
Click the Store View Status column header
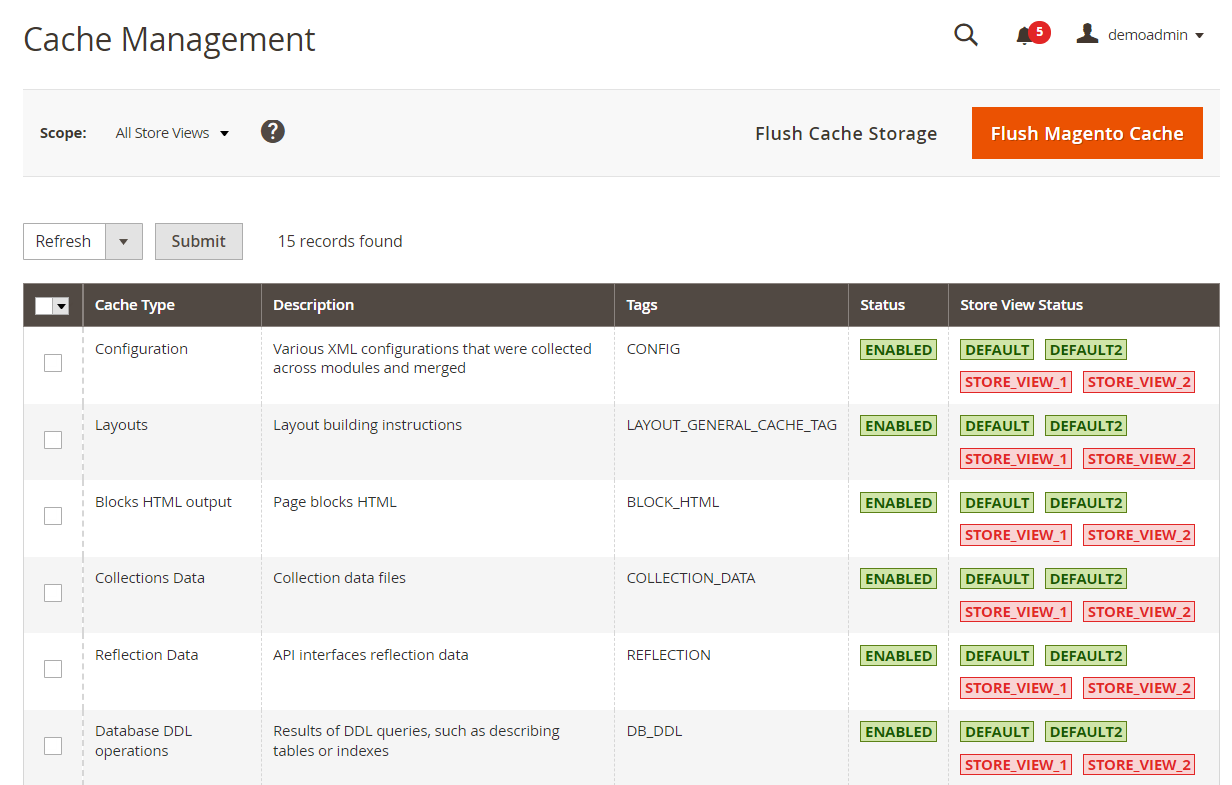tap(1022, 305)
